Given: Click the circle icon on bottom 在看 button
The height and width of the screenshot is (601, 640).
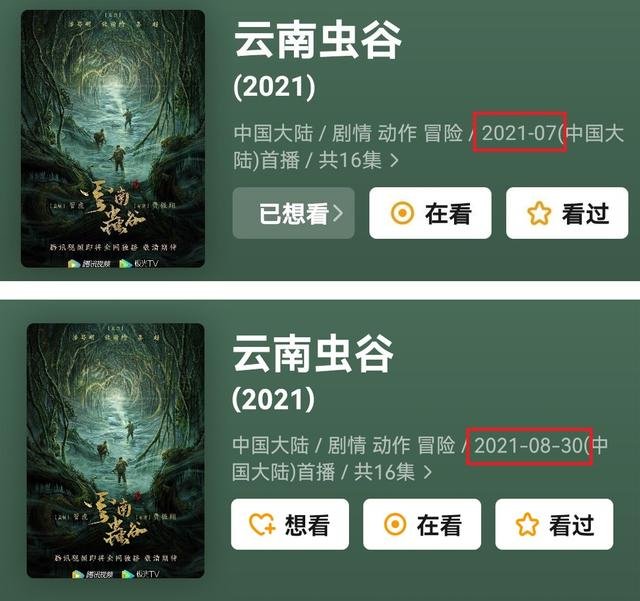Looking at the screenshot, I should [x=395, y=524].
